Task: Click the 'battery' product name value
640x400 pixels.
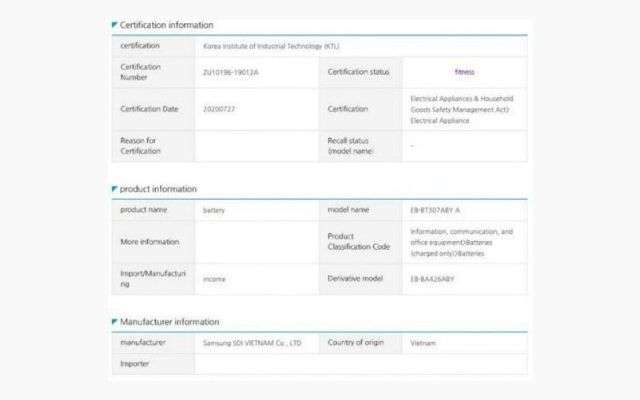Action: pyautogui.click(x=214, y=210)
